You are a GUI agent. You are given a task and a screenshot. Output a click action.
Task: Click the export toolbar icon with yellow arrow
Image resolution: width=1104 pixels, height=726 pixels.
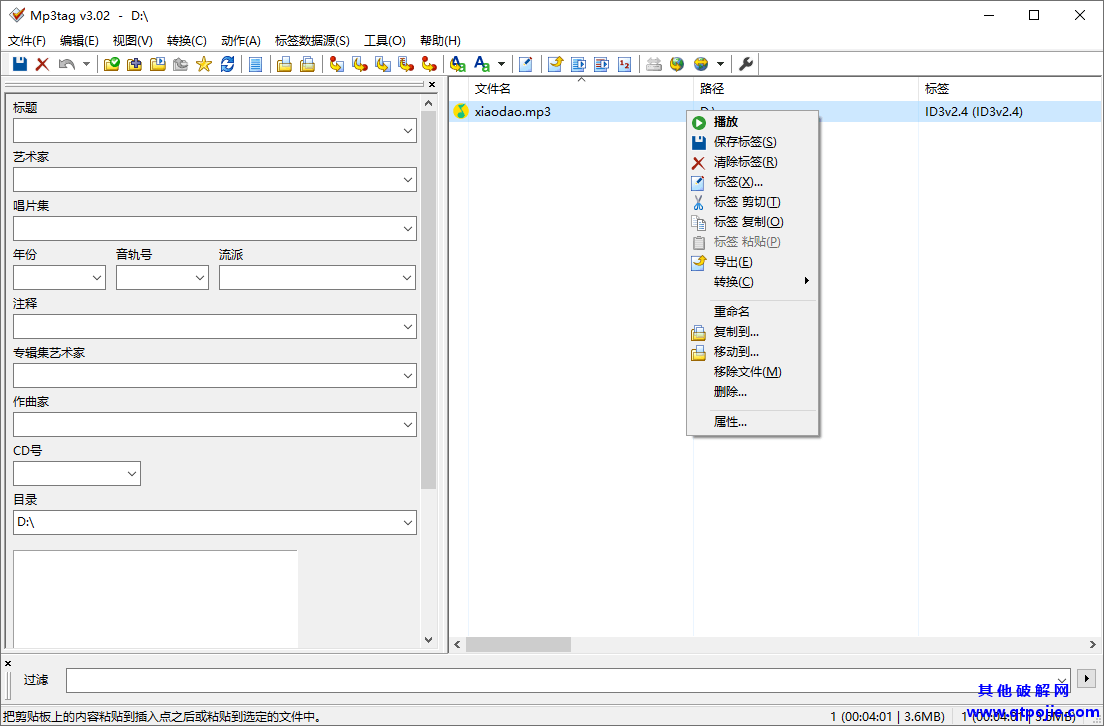pos(556,64)
